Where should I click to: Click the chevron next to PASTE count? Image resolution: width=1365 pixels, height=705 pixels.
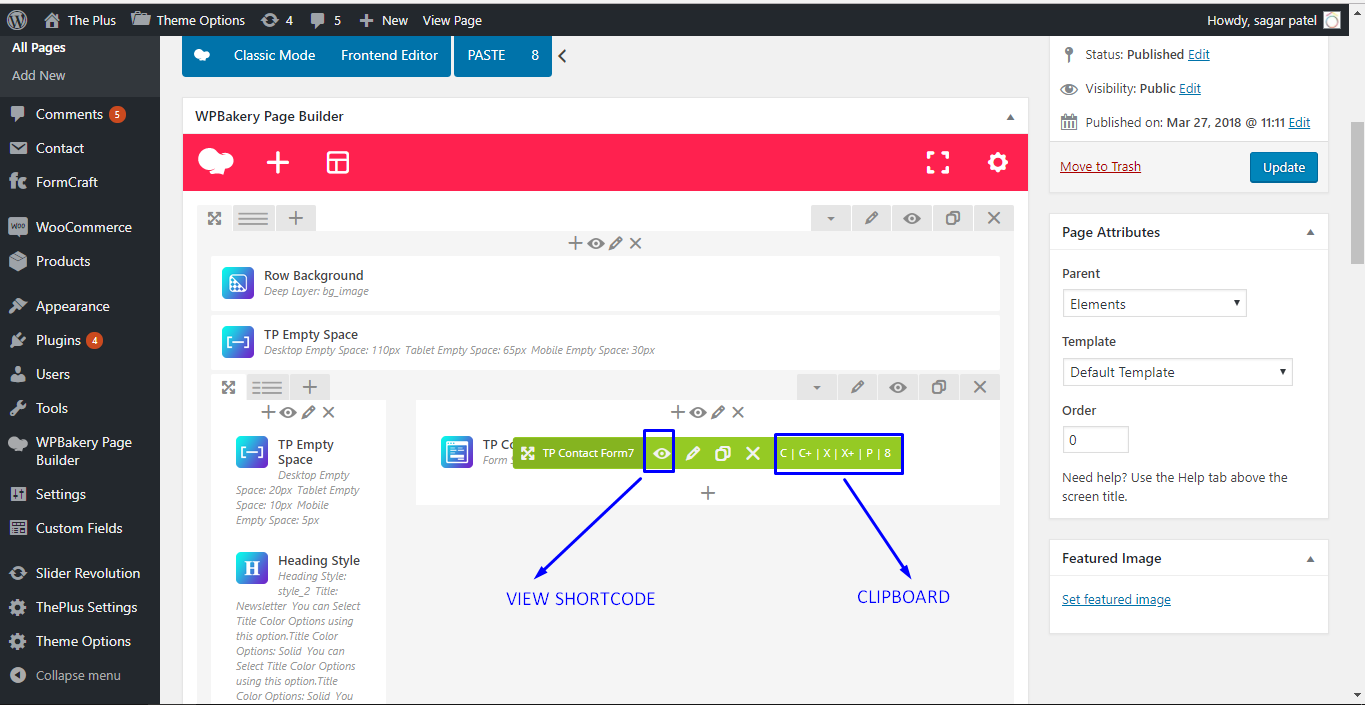point(562,56)
